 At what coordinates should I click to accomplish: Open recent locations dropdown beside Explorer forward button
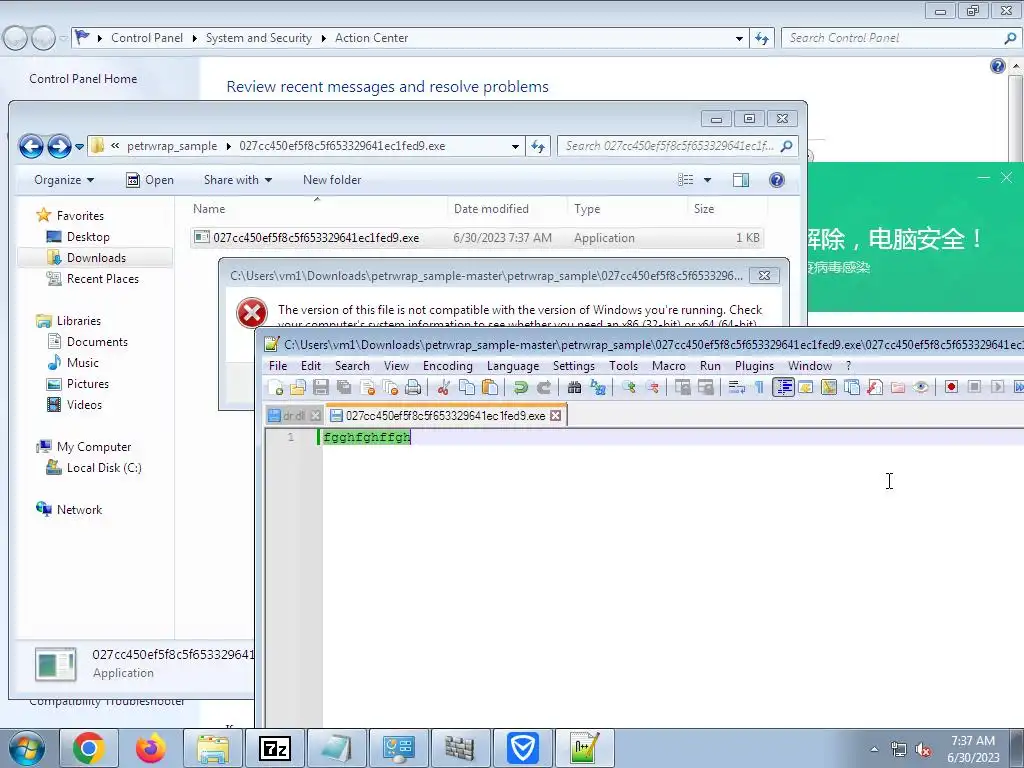pos(79,146)
